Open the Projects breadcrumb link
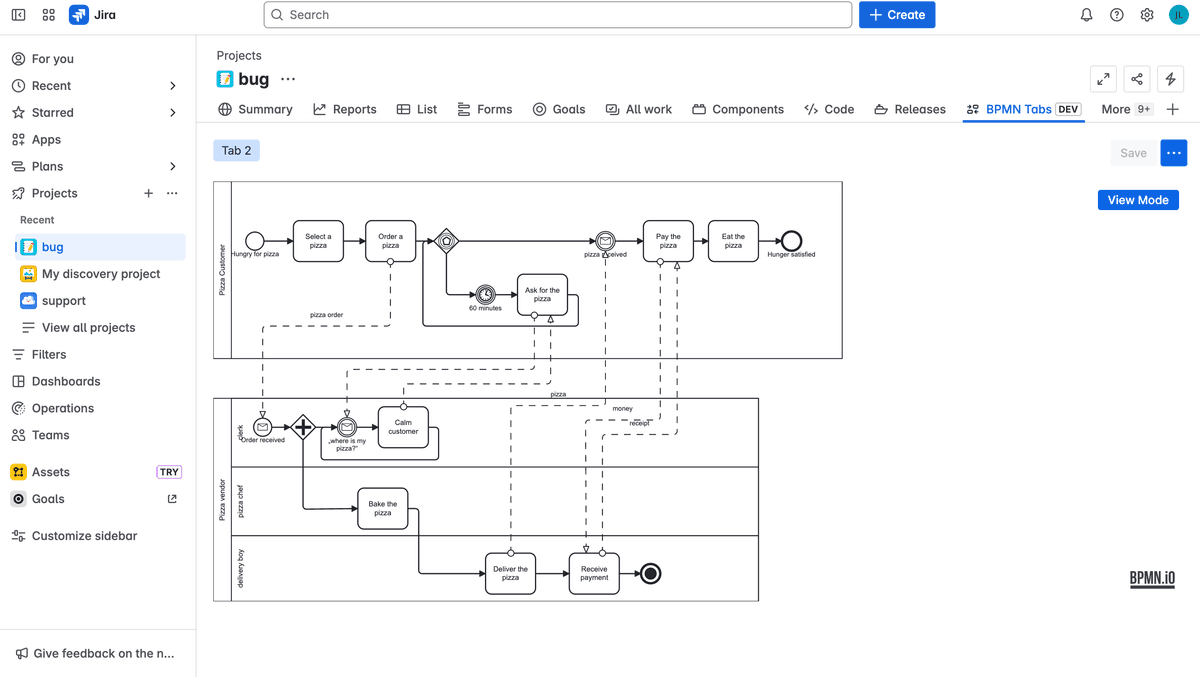1200x677 pixels. tap(239, 55)
